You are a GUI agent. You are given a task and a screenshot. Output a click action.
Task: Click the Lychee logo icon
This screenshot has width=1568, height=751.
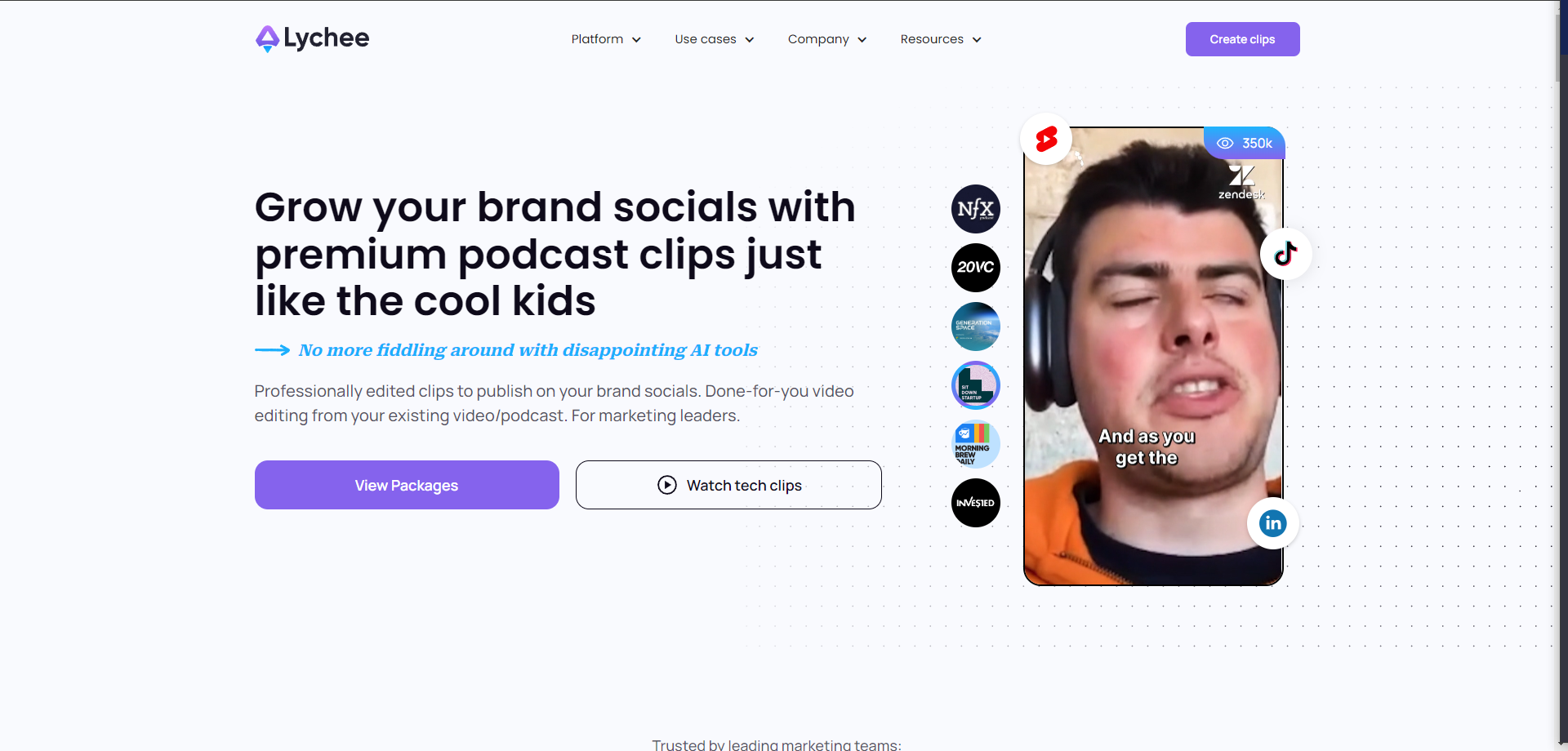[267, 38]
